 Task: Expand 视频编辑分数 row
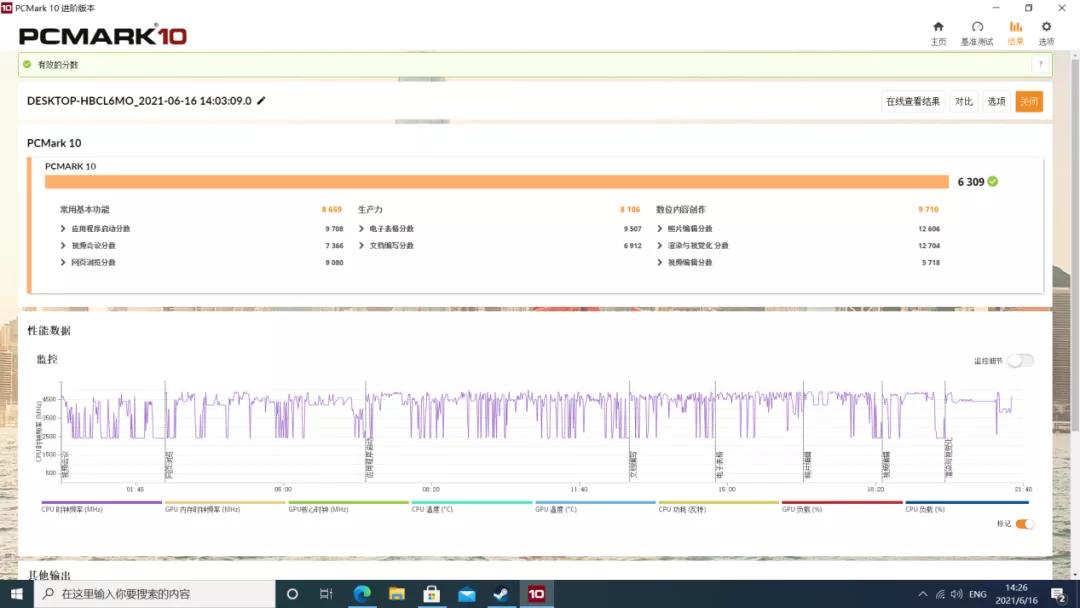coord(690,262)
